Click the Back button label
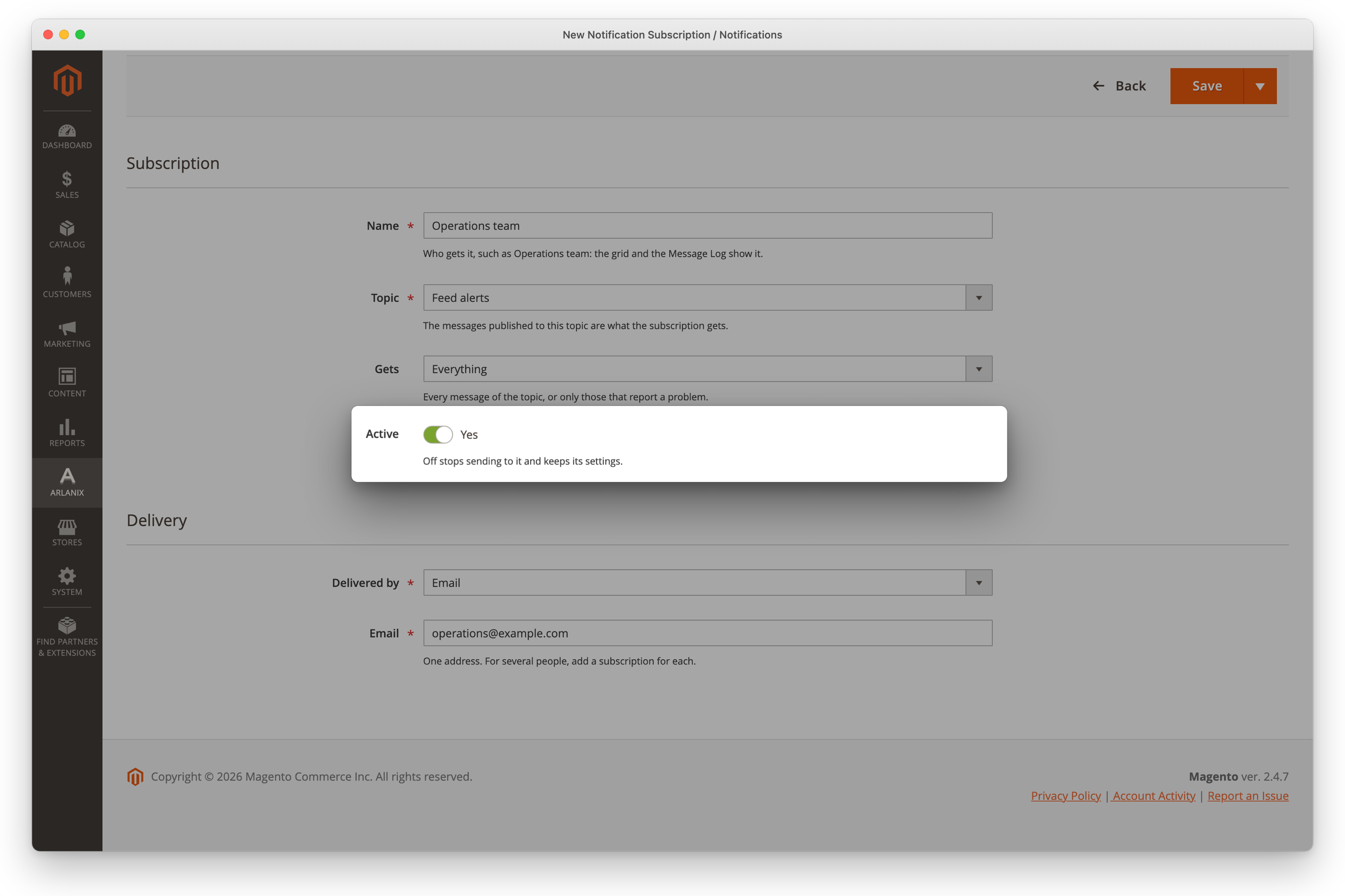This screenshot has width=1345, height=896. click(x=1131, y=86)
